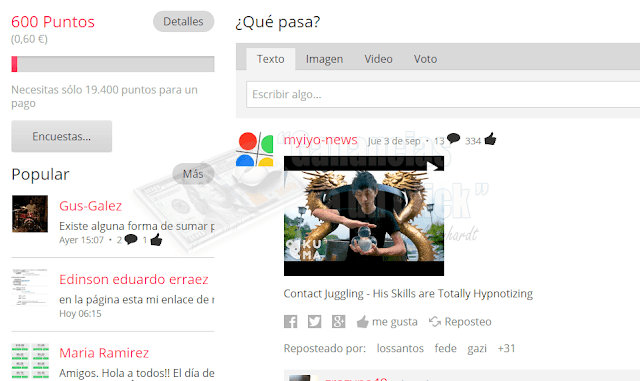Click the thumbs-up icon on Gus-Galez post
This screenshot has height=381, width=640.
coord(156,240)
